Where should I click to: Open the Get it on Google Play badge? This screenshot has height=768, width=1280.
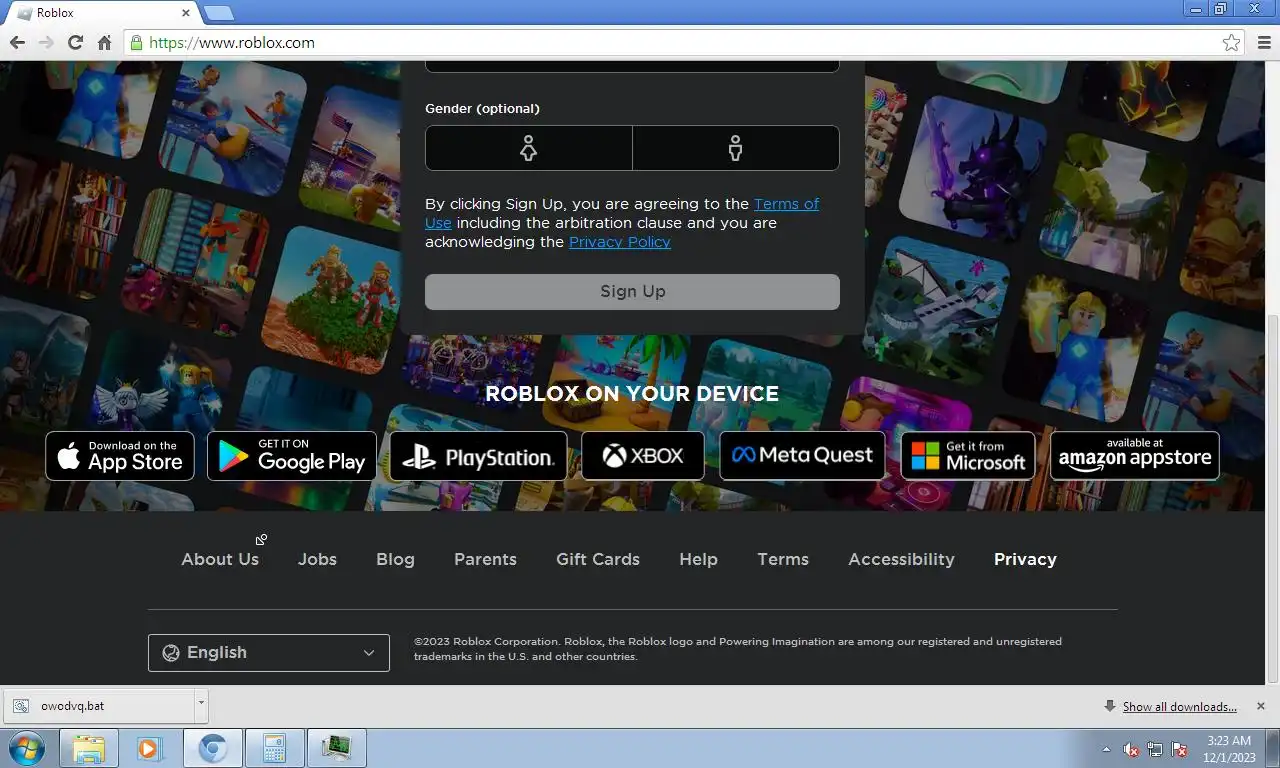292,456
